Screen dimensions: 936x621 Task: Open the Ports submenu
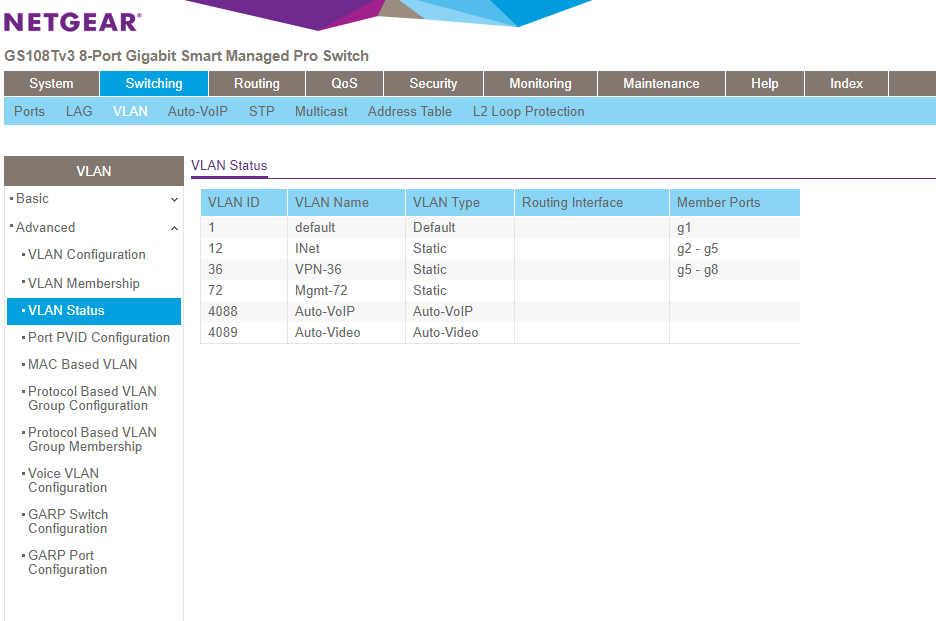click(x=29, y=111)
